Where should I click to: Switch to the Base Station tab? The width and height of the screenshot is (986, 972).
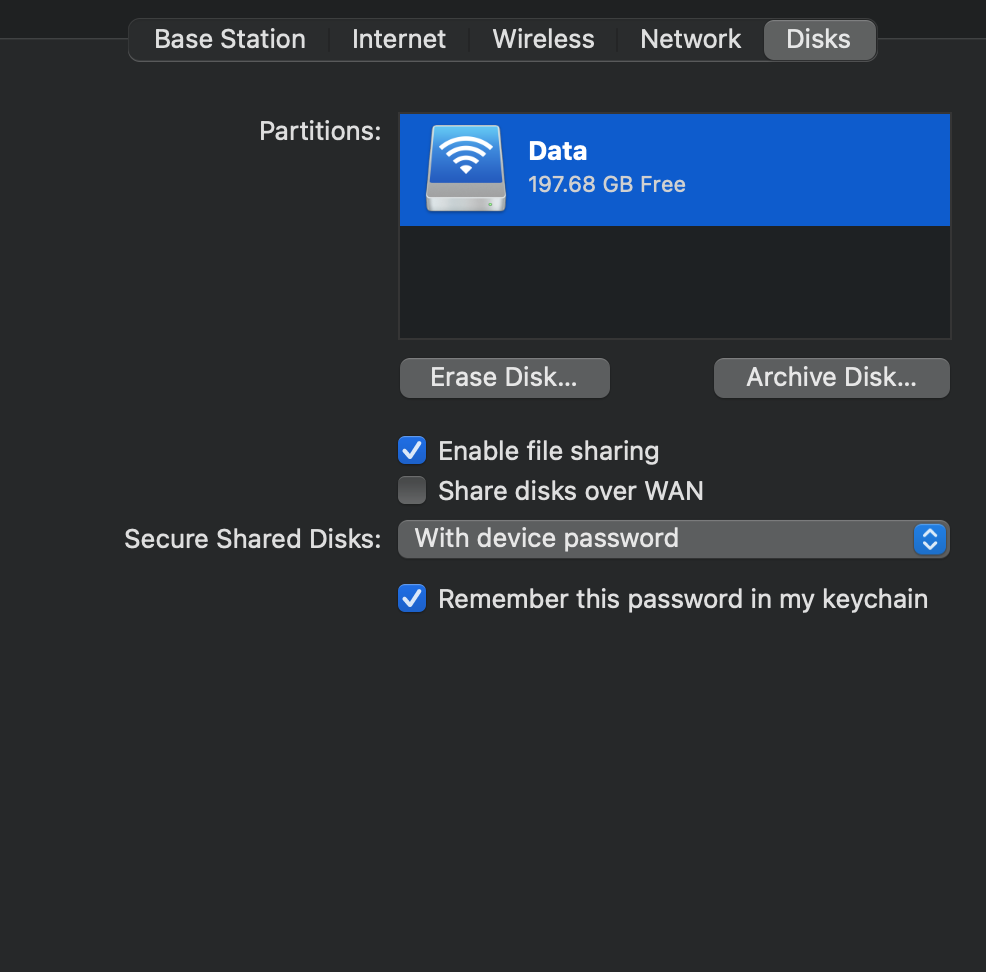(x=230, y=40)
